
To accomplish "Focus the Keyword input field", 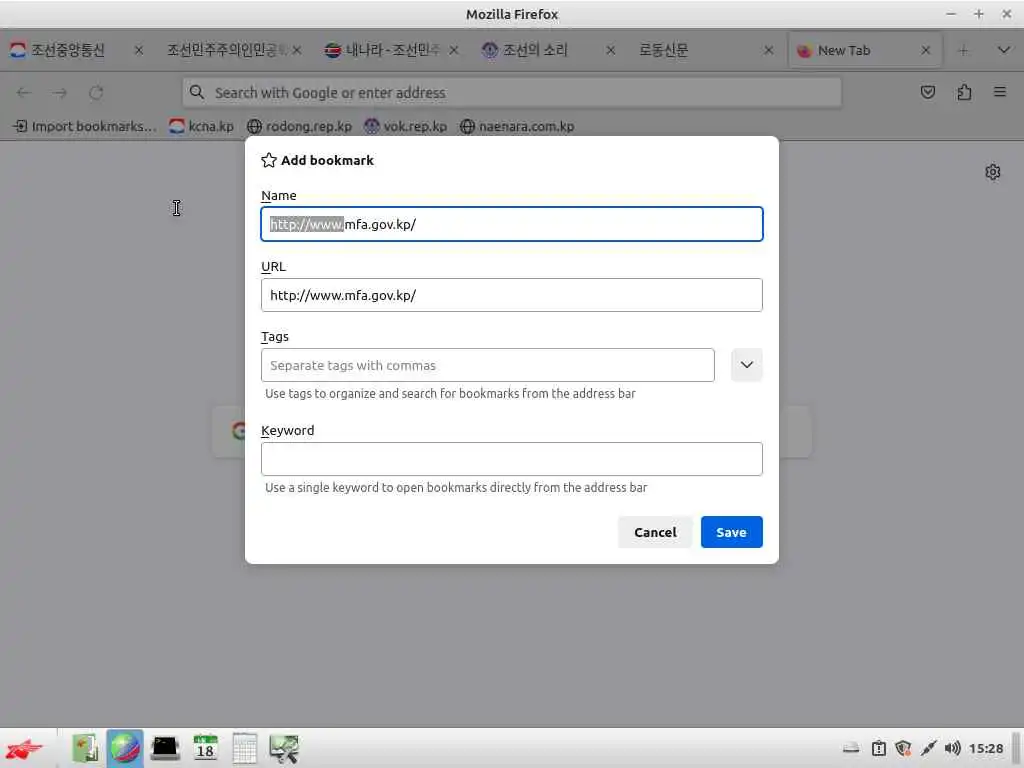I will [511, 459].
